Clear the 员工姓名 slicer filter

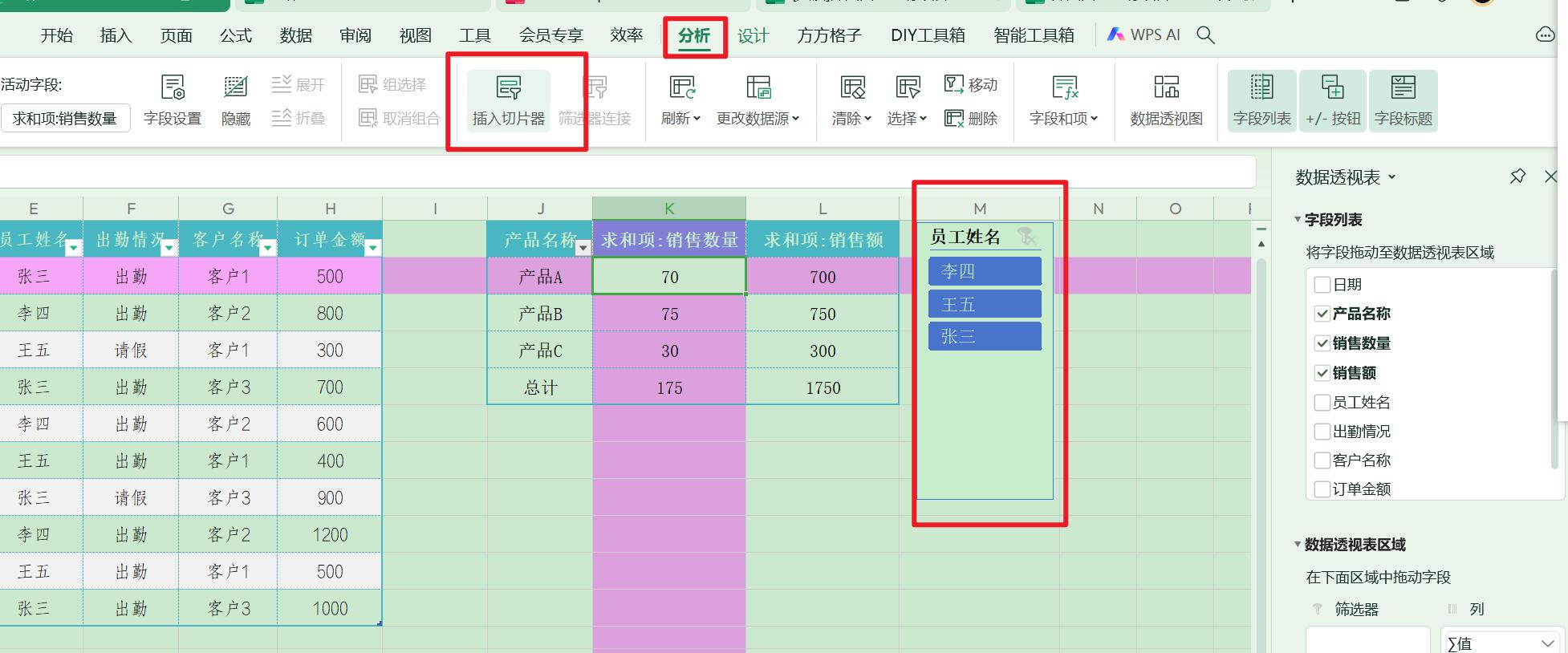point(1026,236)
